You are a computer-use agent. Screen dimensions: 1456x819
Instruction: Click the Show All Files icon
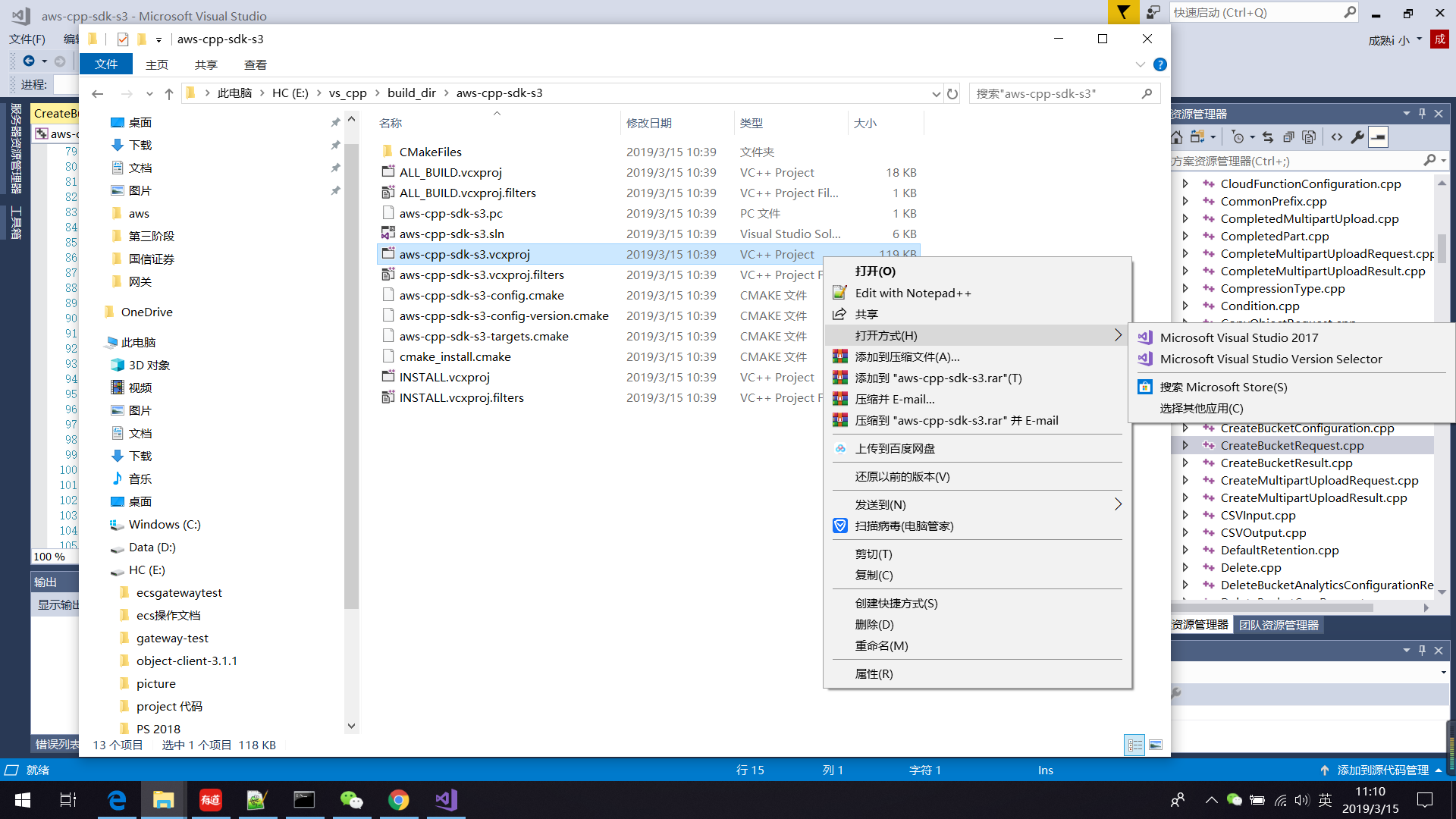[x=1197, y=138]
